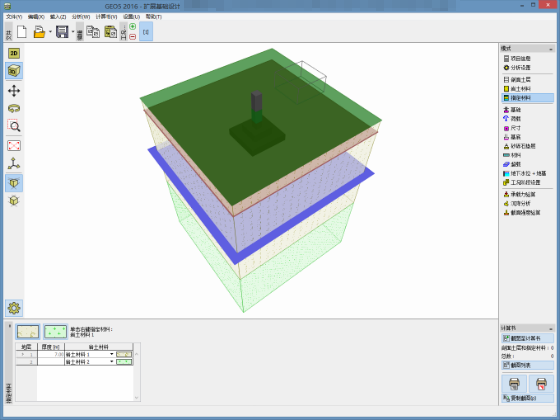The width and height of the screenshot is (560, 420).
Task: Switch to the 2D view mode
Action: point(14,53)
